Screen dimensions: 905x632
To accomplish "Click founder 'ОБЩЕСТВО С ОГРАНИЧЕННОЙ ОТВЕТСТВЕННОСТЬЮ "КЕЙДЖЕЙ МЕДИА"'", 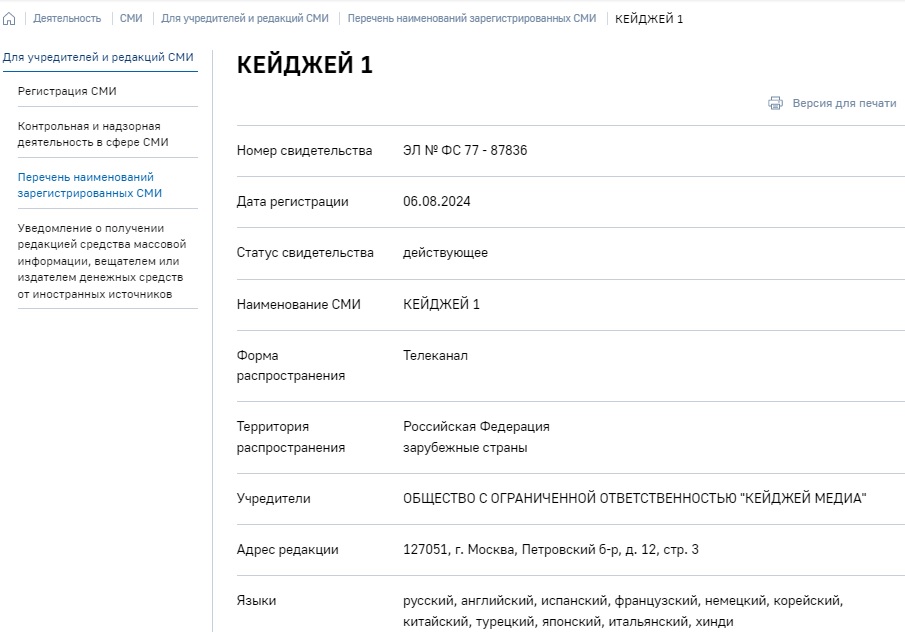I will [x=634, y=498].
